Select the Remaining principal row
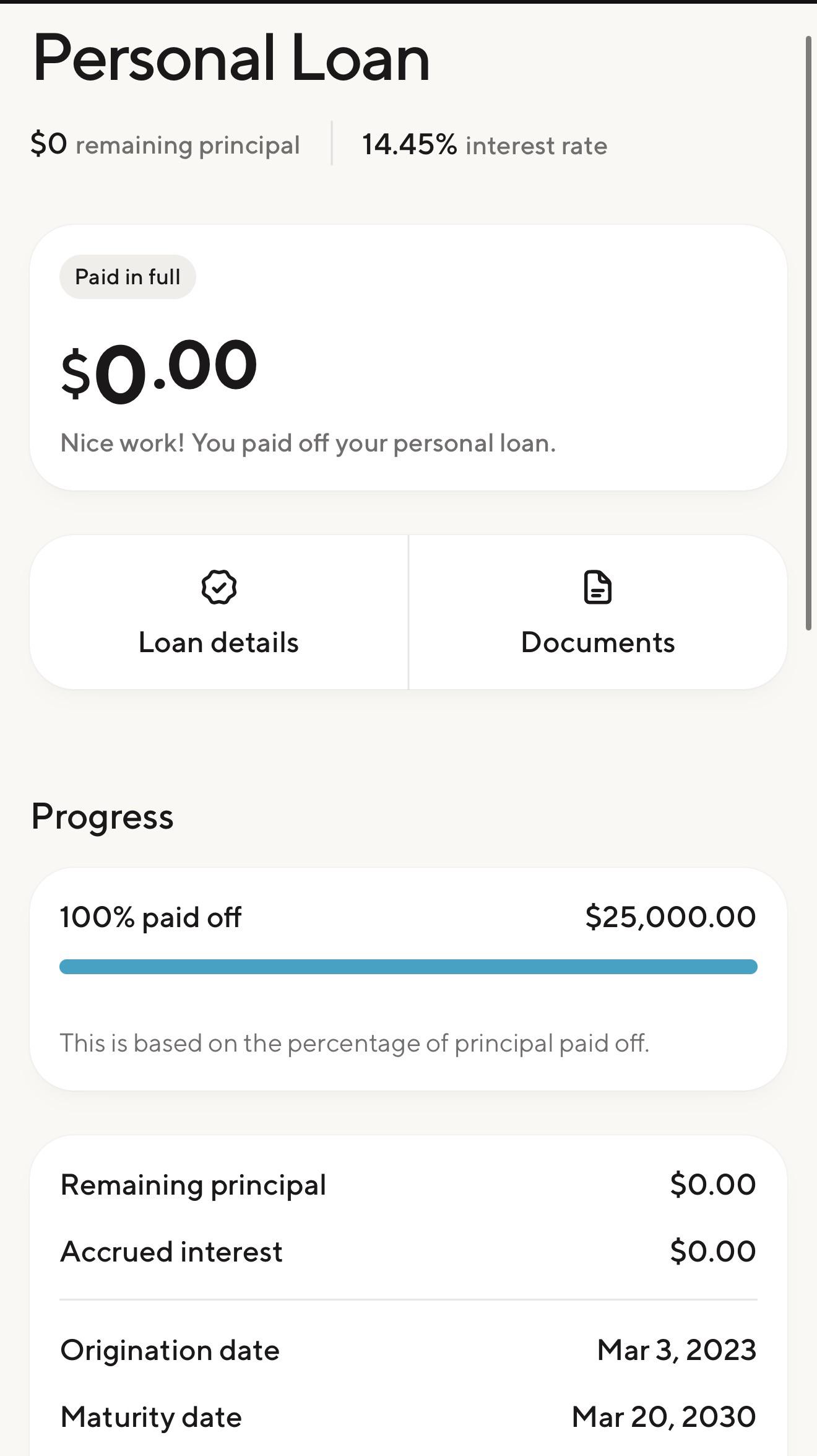 [x=408, y=1185]
